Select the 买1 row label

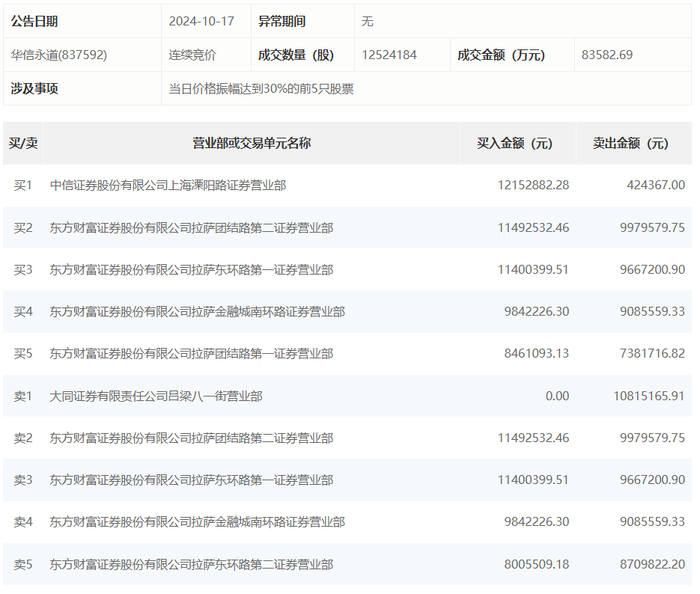[x=23, y=185]
